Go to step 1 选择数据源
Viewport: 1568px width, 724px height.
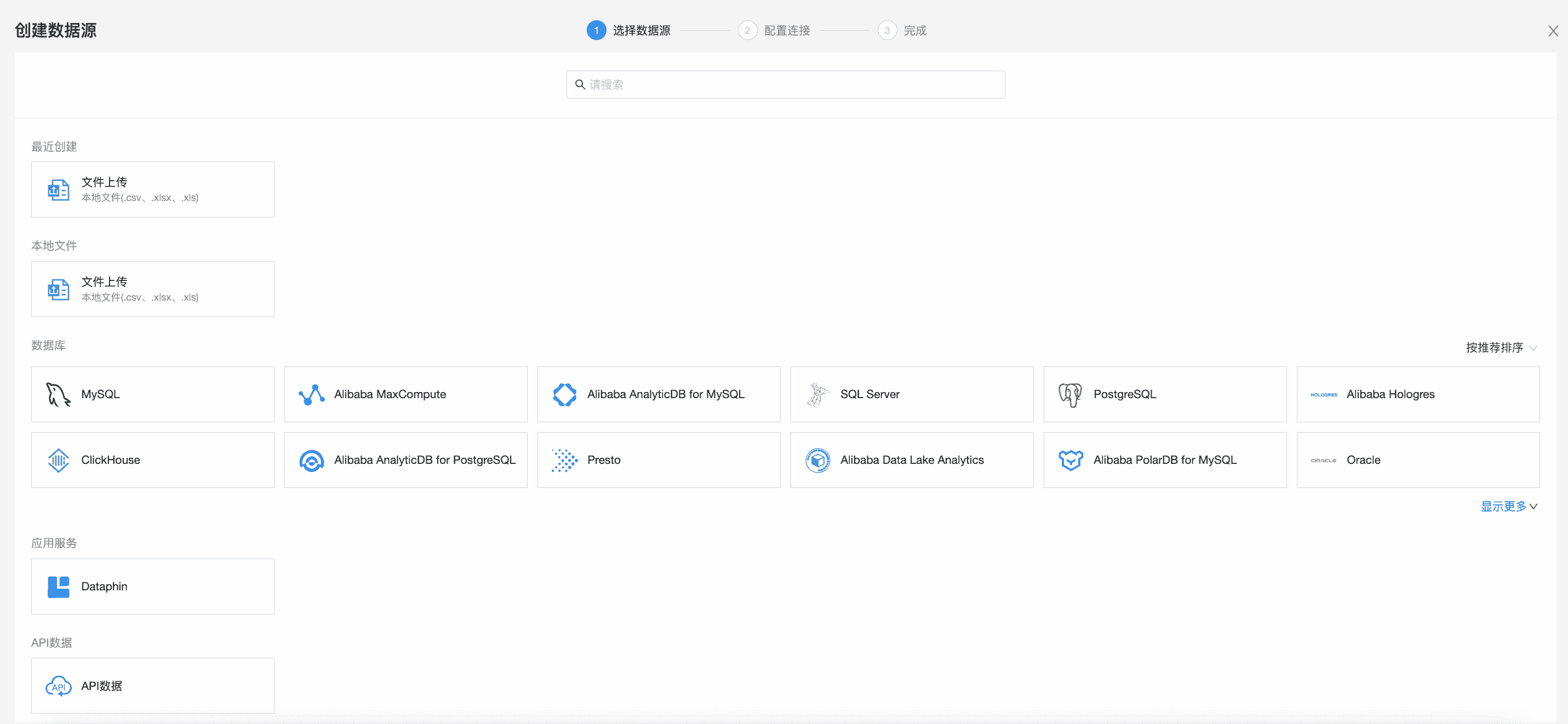pyautogui.click(x=628, y=31)
